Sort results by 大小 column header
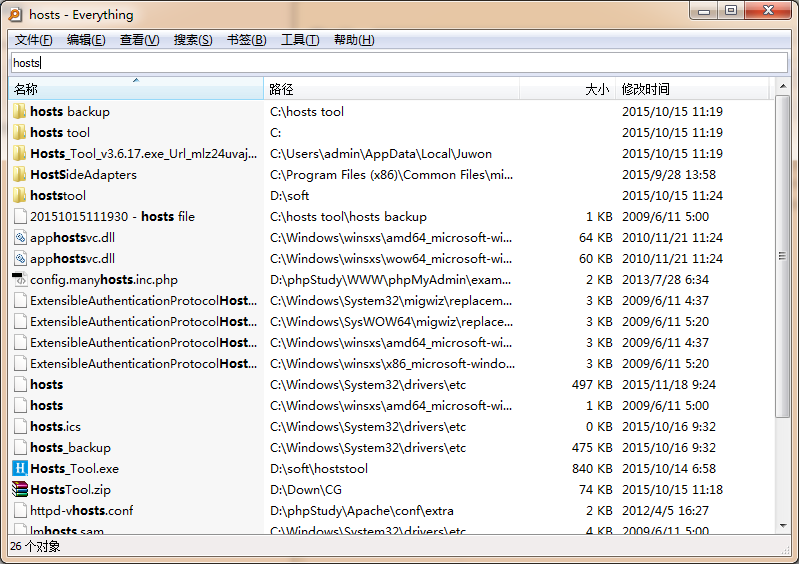Screen dimensions: 799x564 [567, 89]
